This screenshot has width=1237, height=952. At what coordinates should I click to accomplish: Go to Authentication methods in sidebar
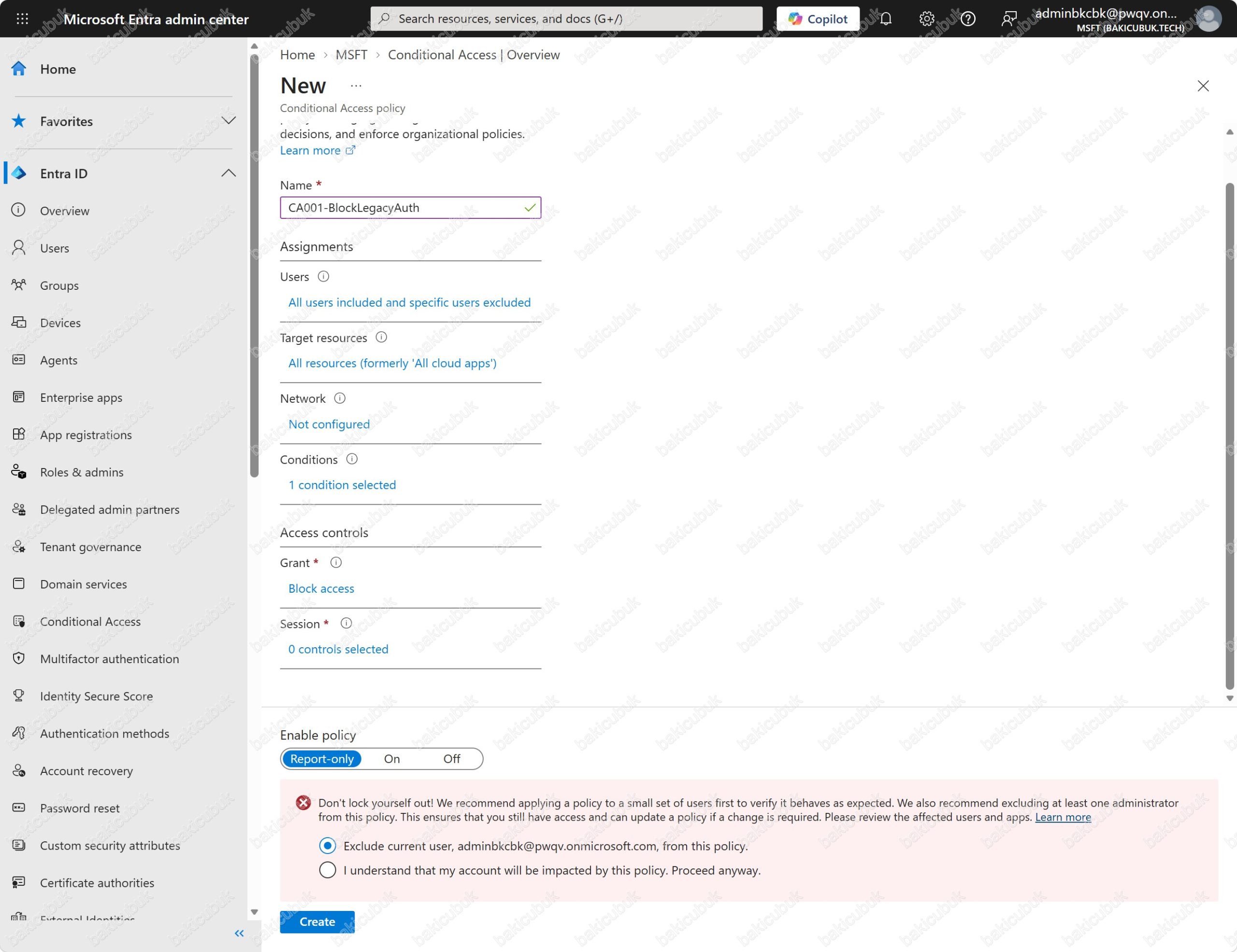(x=104, y=734)
